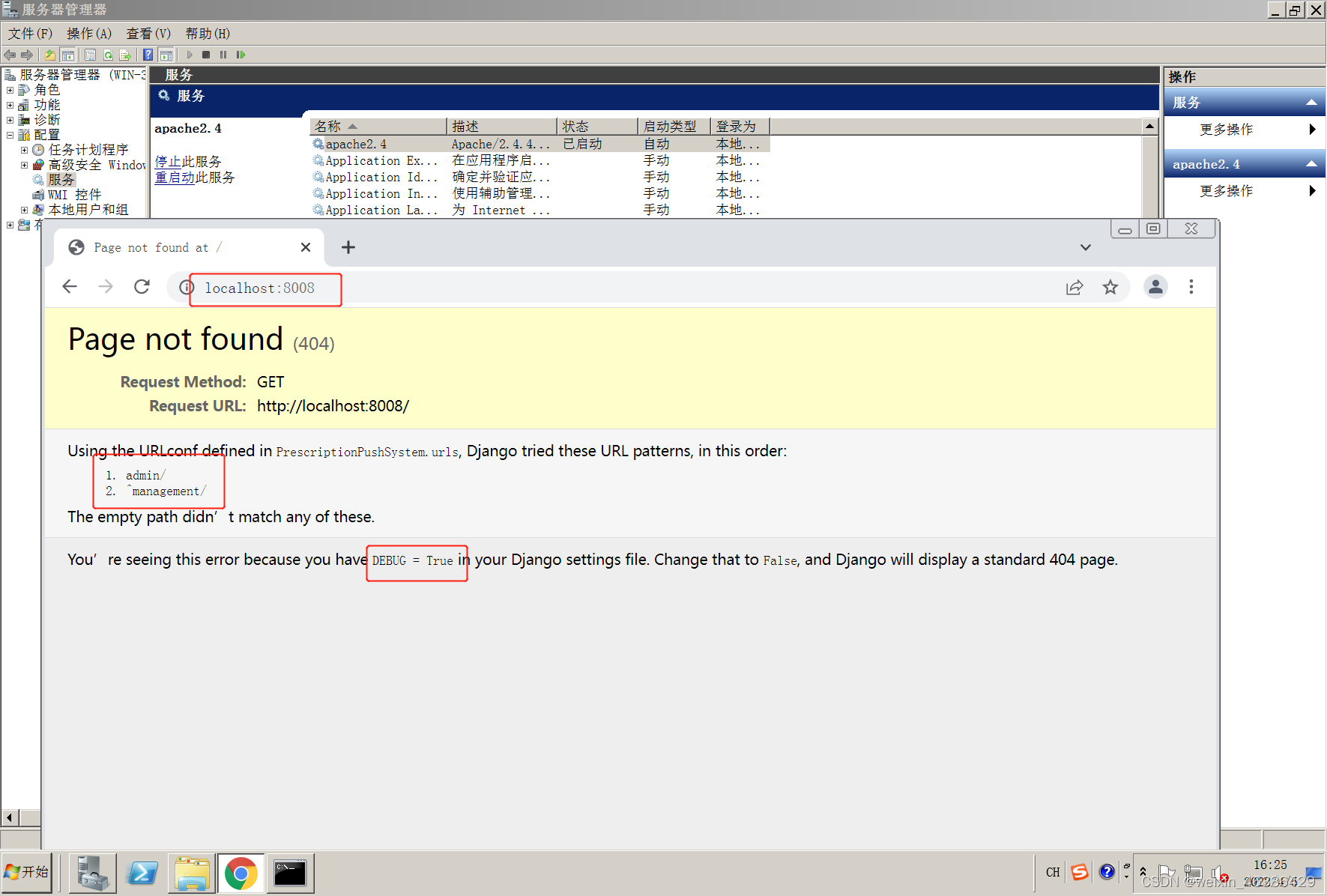Viewport: 1327px width, 896px height.
Task: Open the 查看(V) menu
Action: (x=148, y=34)
